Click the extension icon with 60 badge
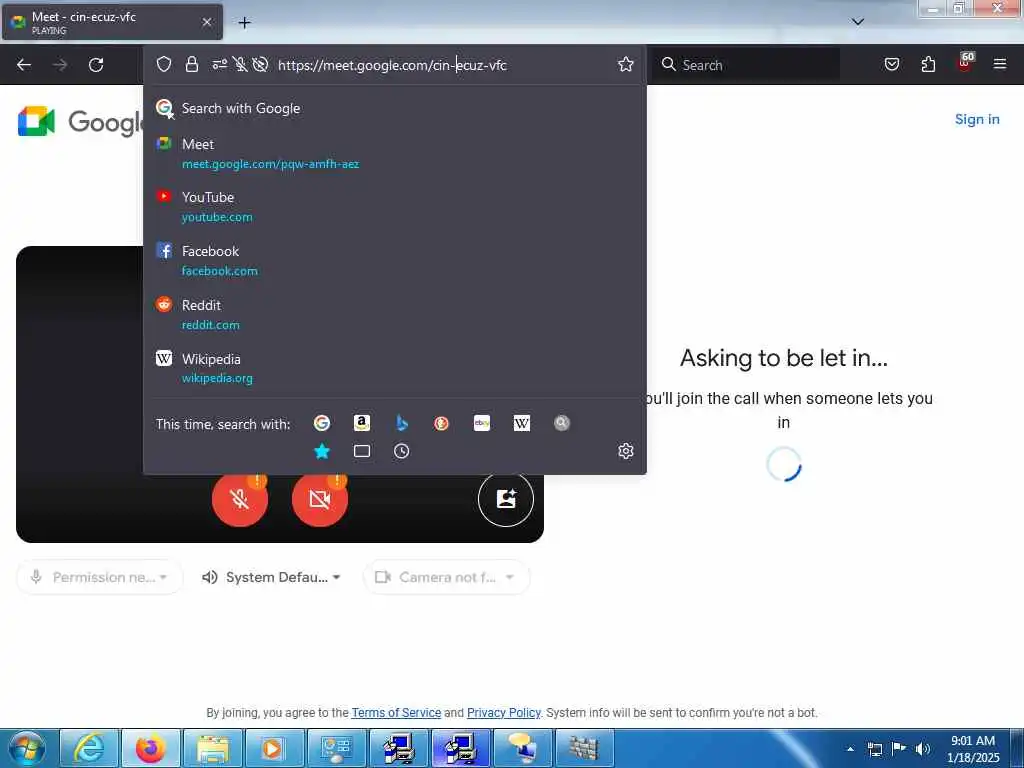 pos(965,63)
